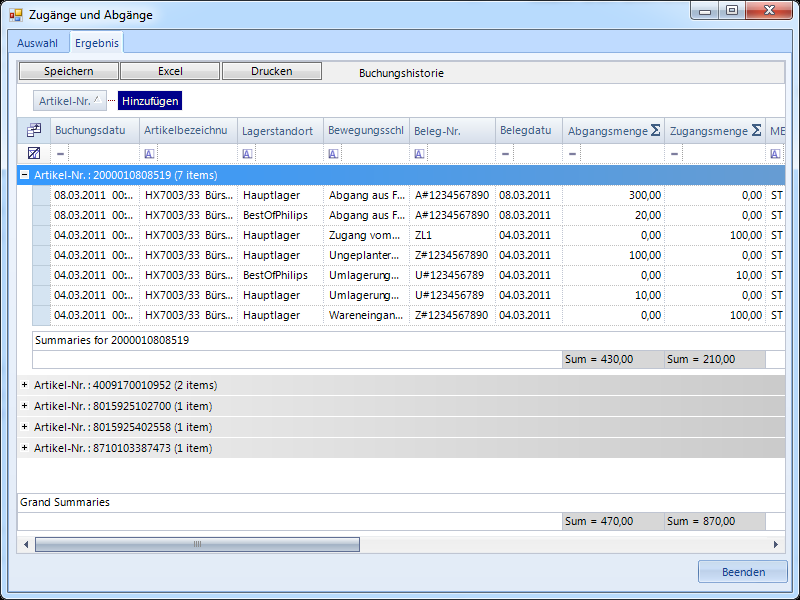Viewport: 800px width, 600px height.
Task: Click the application icon in the title bar
Action: (16, 15)
